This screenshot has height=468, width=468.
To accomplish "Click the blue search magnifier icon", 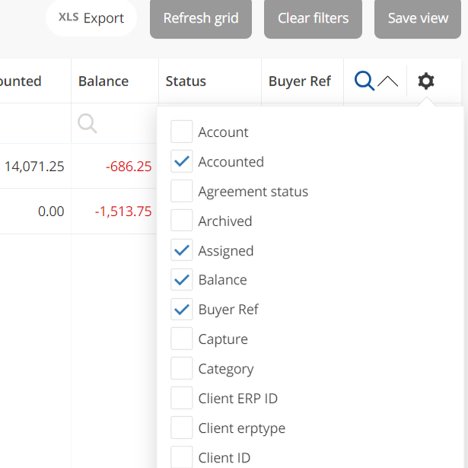I will pos(364,81).
